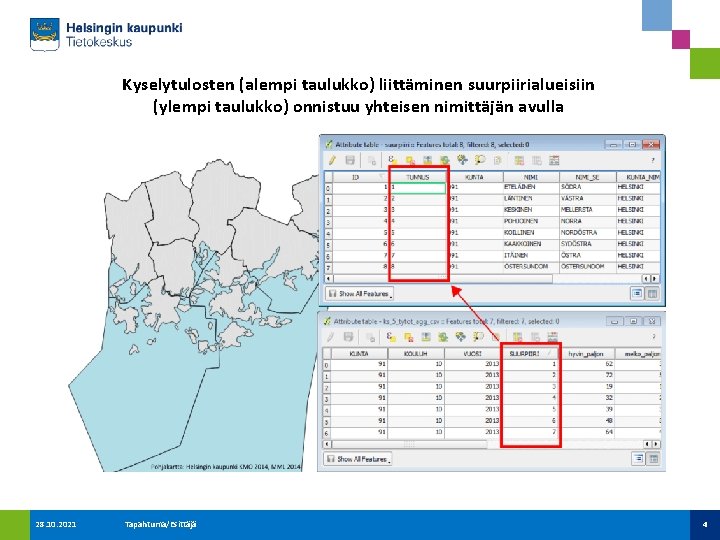Select NORDÖSTRA cell in upper table
Screen dimensions: 720x540
[x=587, y=232]
